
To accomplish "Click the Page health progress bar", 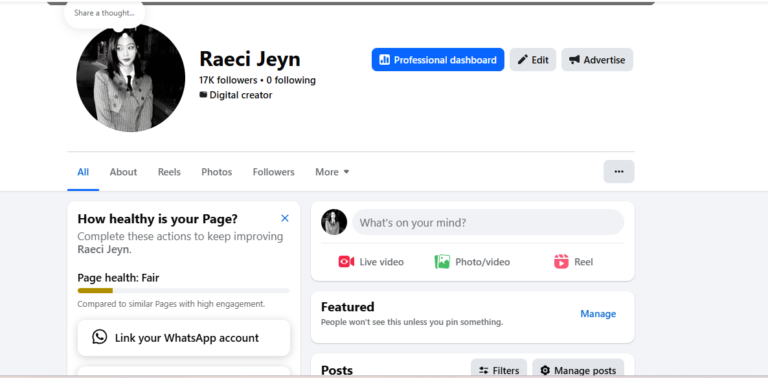I will [183, 290].
